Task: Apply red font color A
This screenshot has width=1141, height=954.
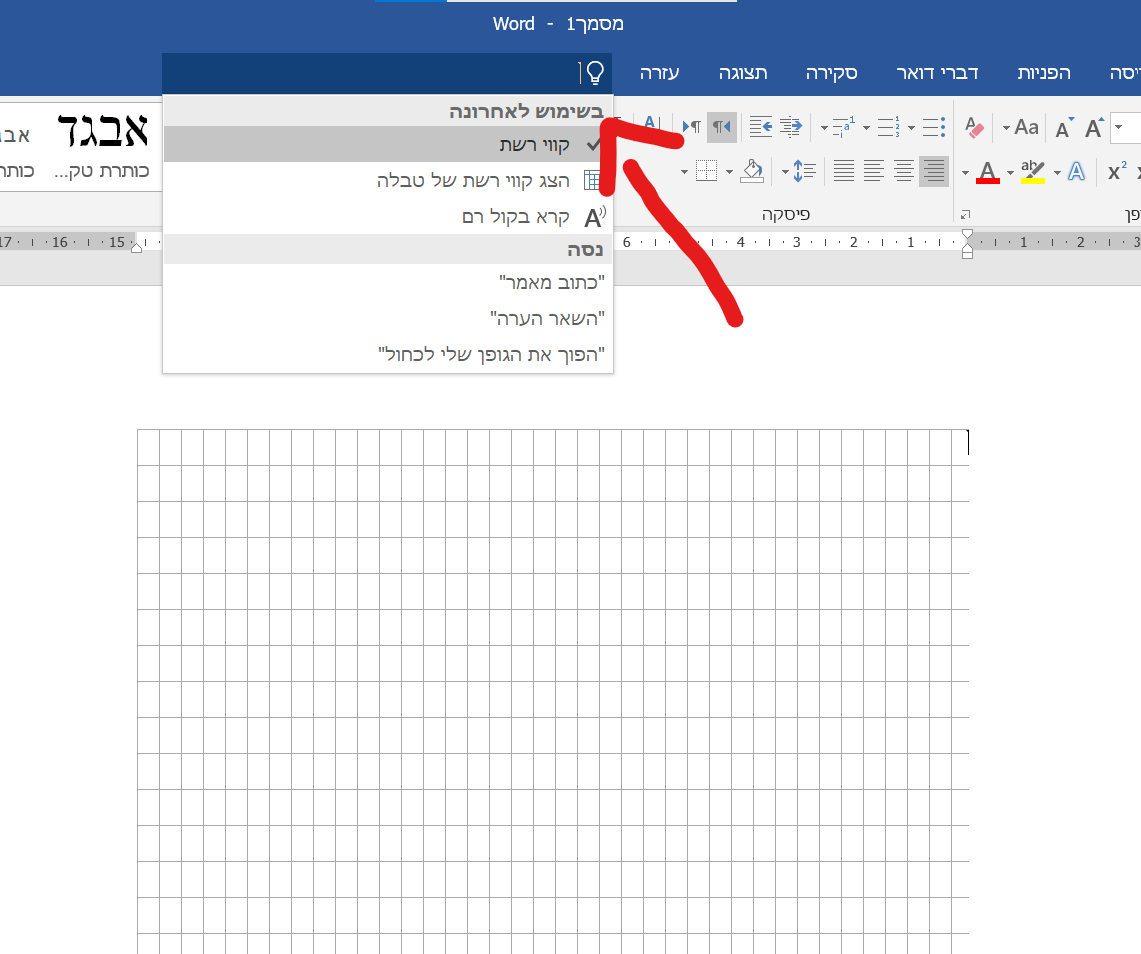Action: [x=987, y=172]
